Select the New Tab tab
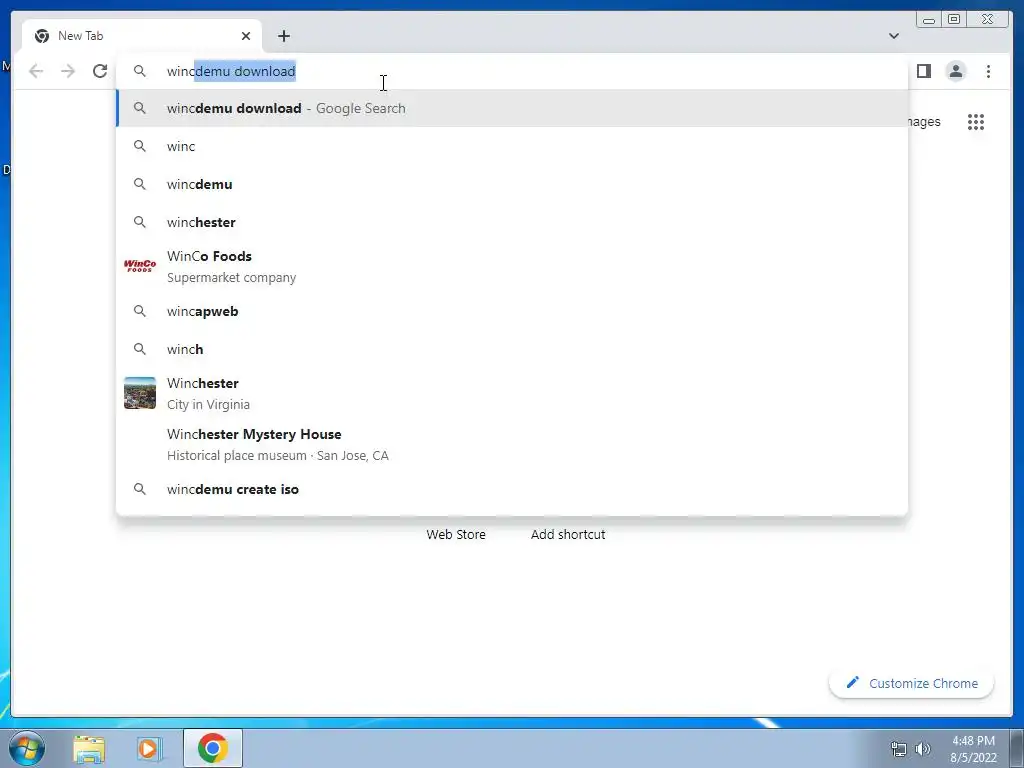1024x768 pixels. click(x=142, y=36)
